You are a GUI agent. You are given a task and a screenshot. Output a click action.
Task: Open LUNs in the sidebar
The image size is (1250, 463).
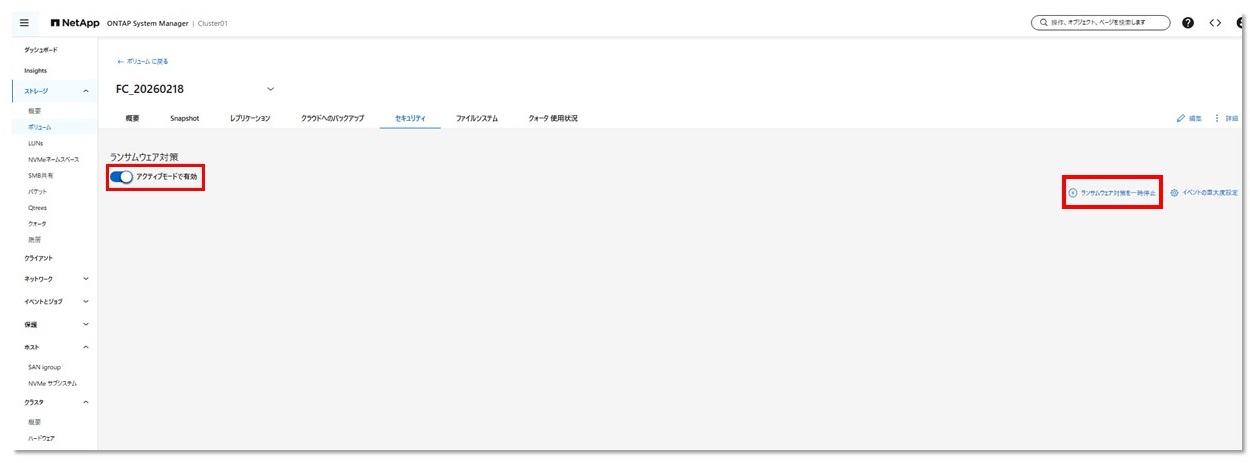(36, 143)
